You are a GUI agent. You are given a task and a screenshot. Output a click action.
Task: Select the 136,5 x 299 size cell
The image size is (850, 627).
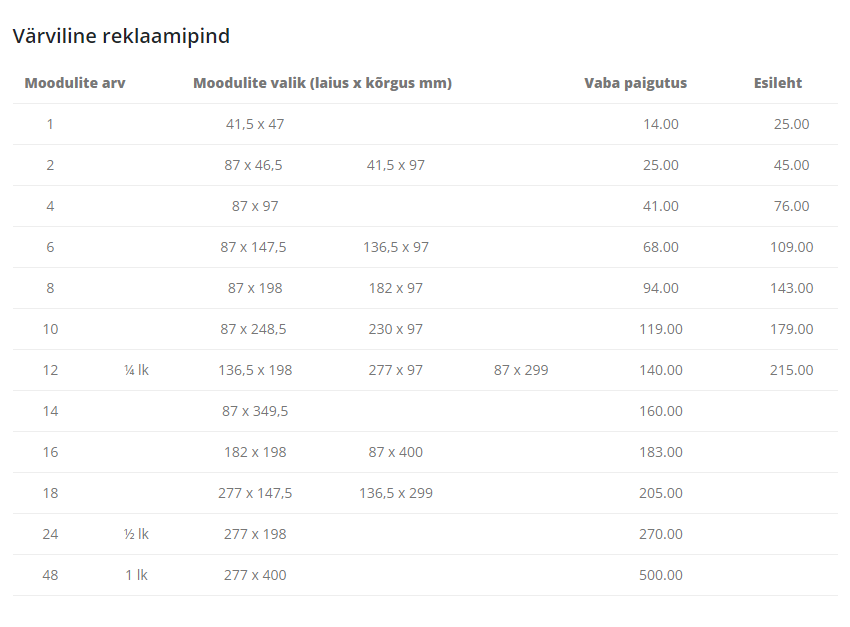(x=396, y=493)
